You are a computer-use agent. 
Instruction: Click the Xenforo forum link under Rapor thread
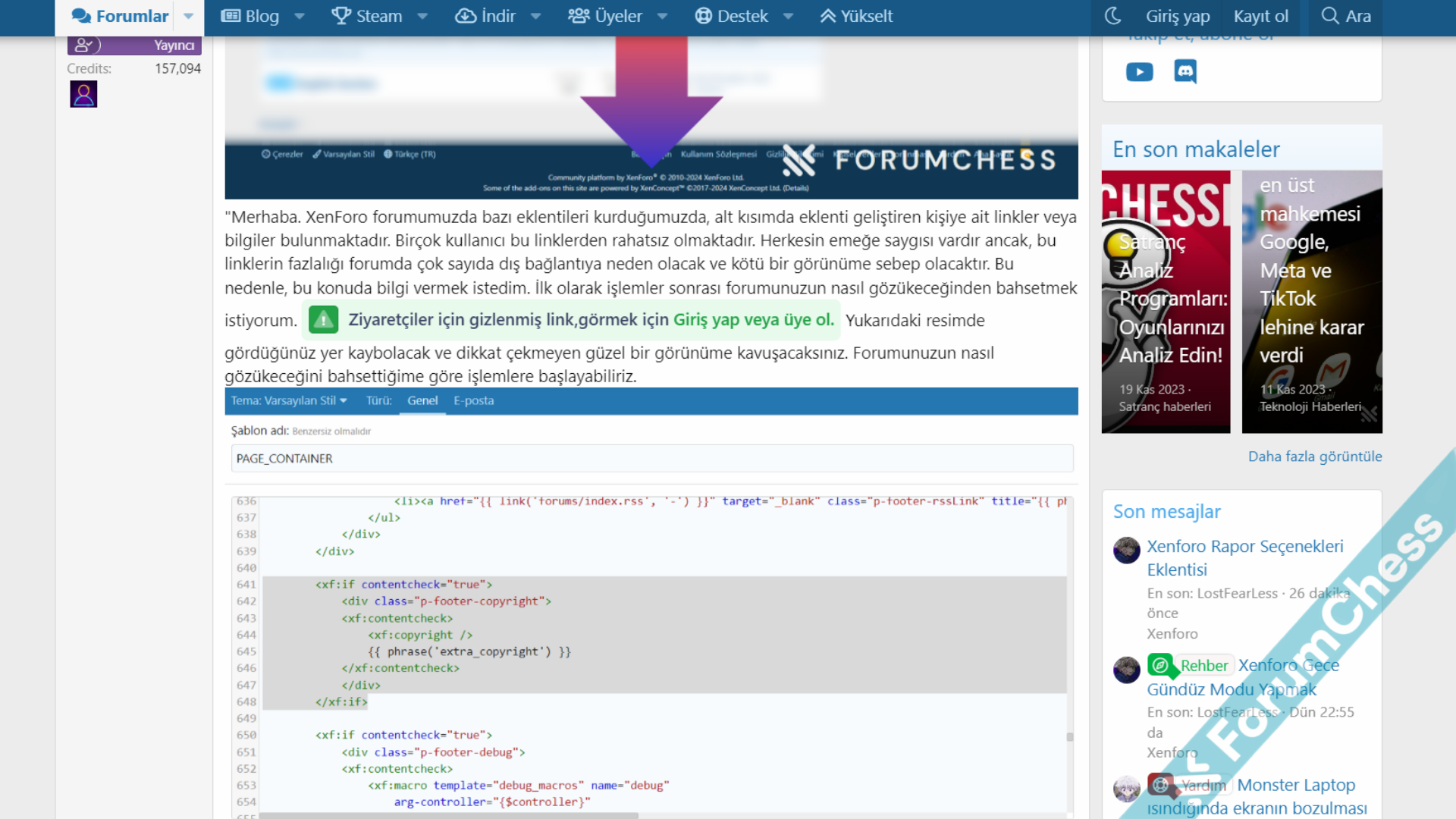[1172, 634]
